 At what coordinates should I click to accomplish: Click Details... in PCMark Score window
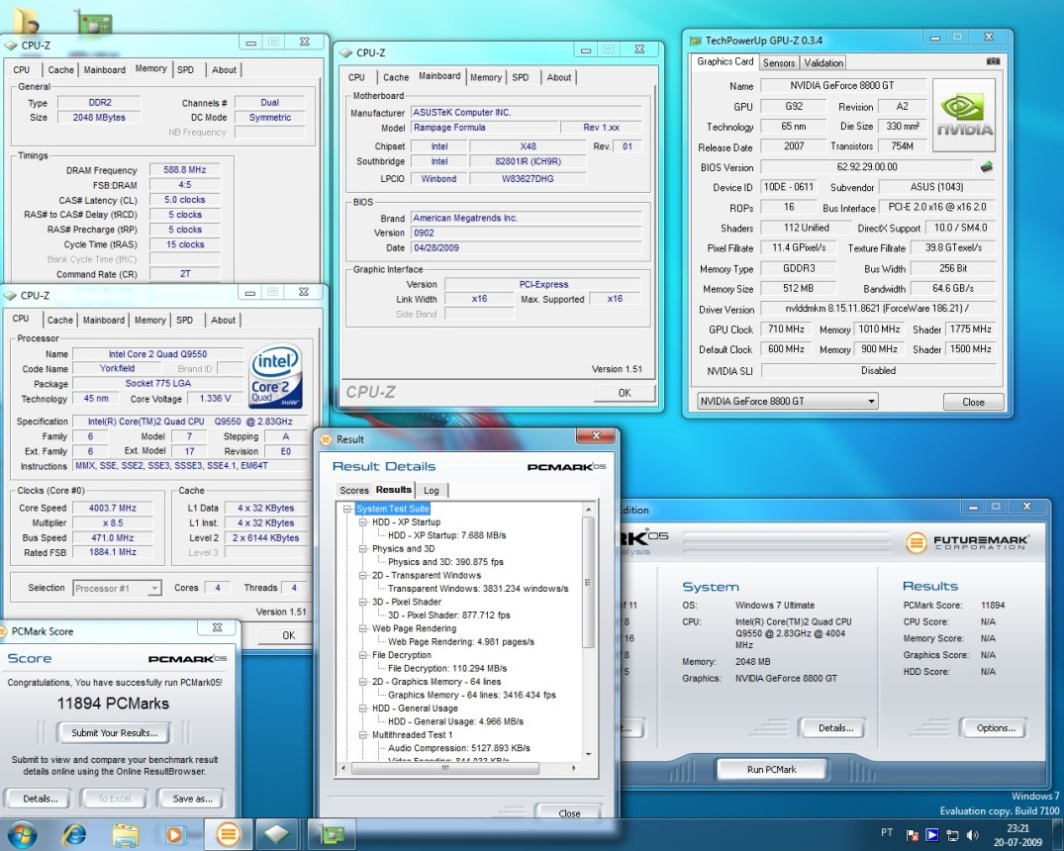(x=40, y=799)
